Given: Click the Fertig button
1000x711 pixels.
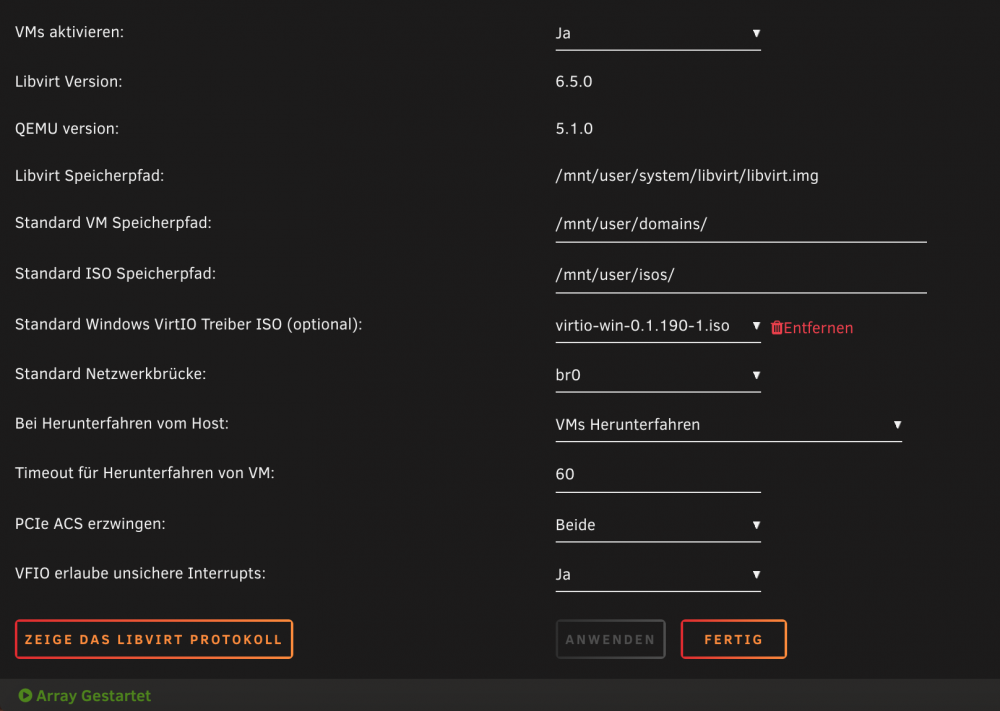Looking at the screenshot, I should click(x=733, y=639).
